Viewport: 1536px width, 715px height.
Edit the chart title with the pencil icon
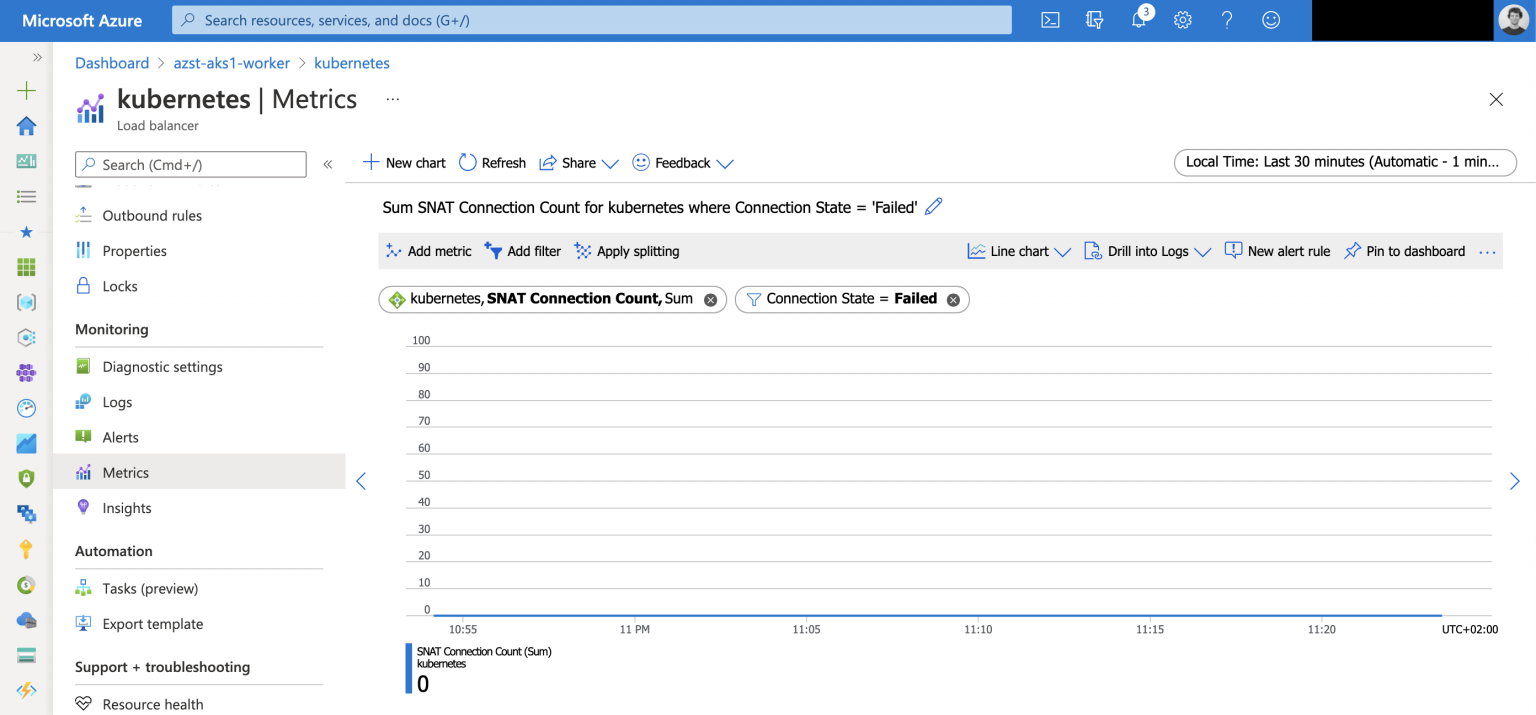[933, 206]
